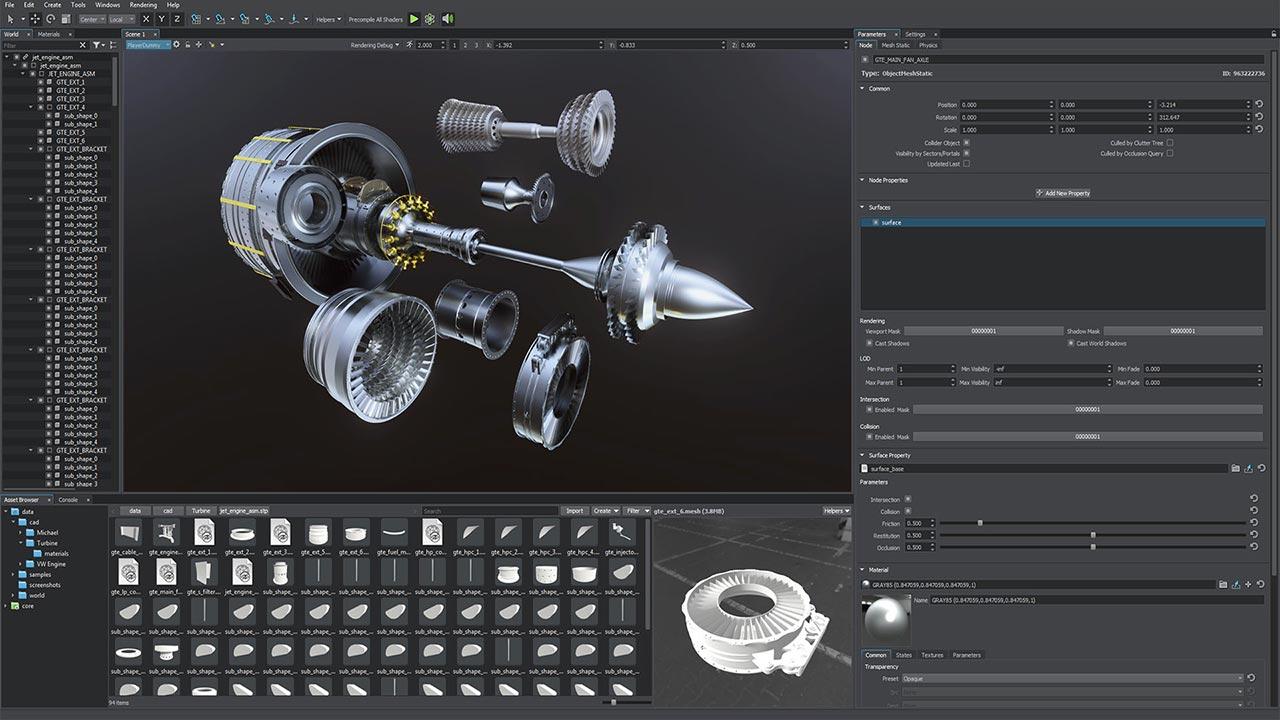
Task: Switch to the Materials tab
Action: tap(50, 33)
